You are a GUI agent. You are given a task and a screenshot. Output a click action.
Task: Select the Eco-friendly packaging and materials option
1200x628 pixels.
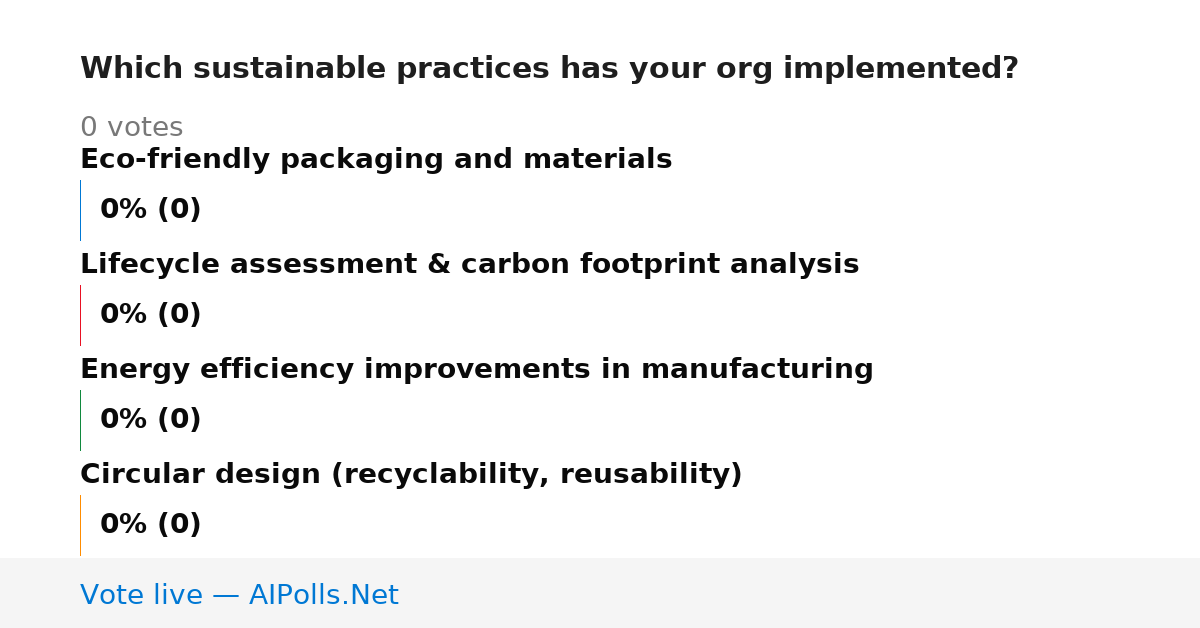[376, 160]
